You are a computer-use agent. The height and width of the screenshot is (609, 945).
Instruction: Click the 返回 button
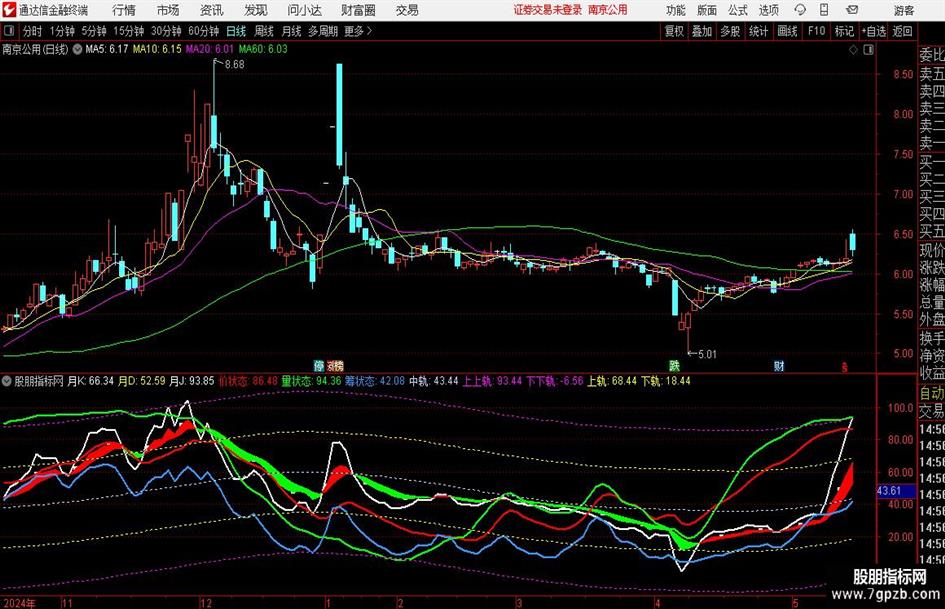coord(903,31)
